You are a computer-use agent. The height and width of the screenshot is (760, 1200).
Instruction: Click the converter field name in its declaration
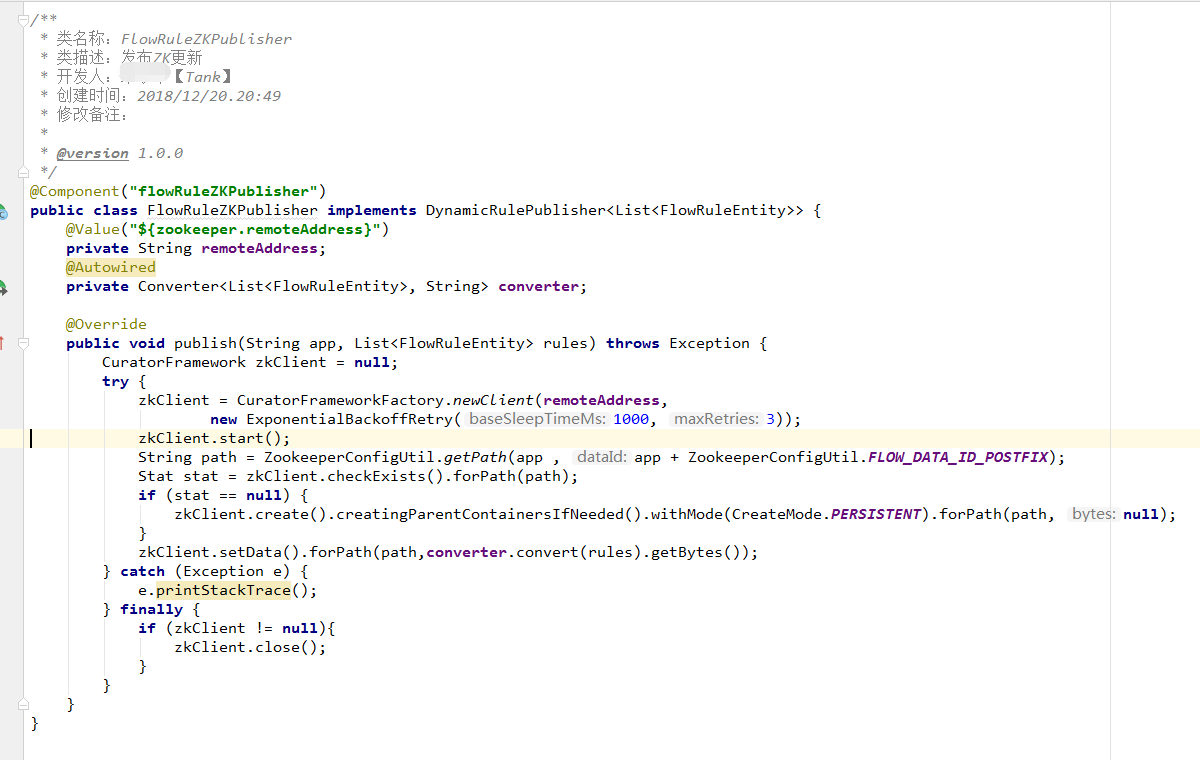pyautogui.click(x=538, y=286)
